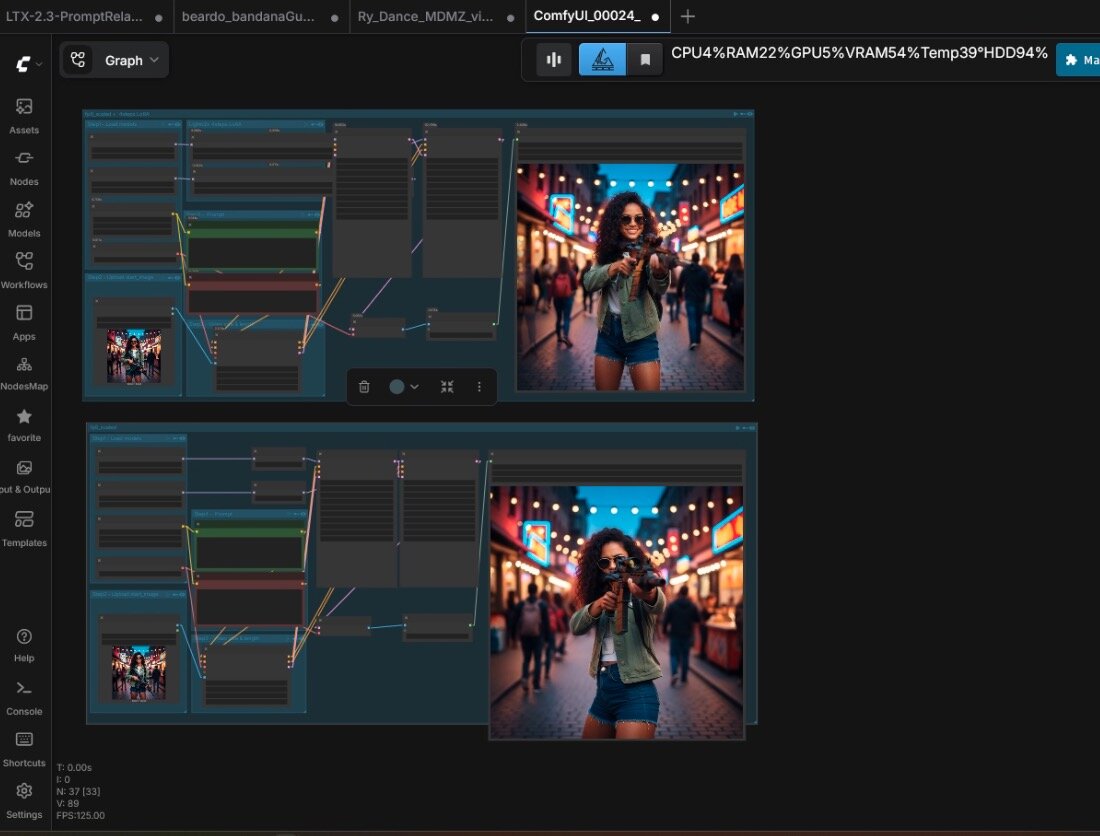Screen dimensions: 1100x836
Task: Click the T: 0.00s timing text
Action: [74, 768]
